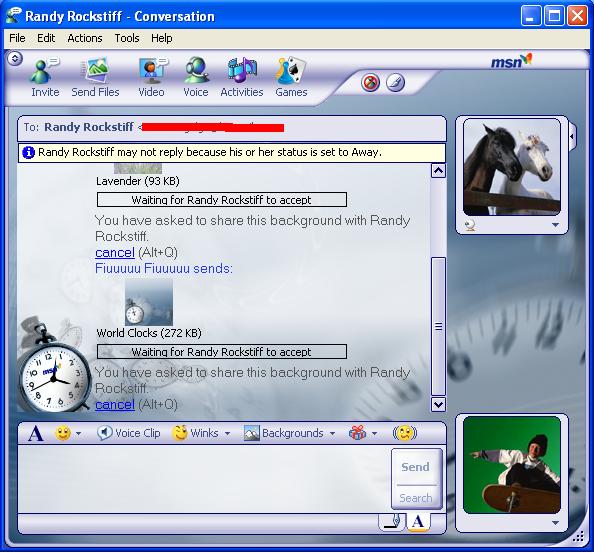Image resolution: width=594 pixels, height=553 pixels.
Task: Click the contact's horses display picture
Action: pyautogui.click(x=512, y=167)
